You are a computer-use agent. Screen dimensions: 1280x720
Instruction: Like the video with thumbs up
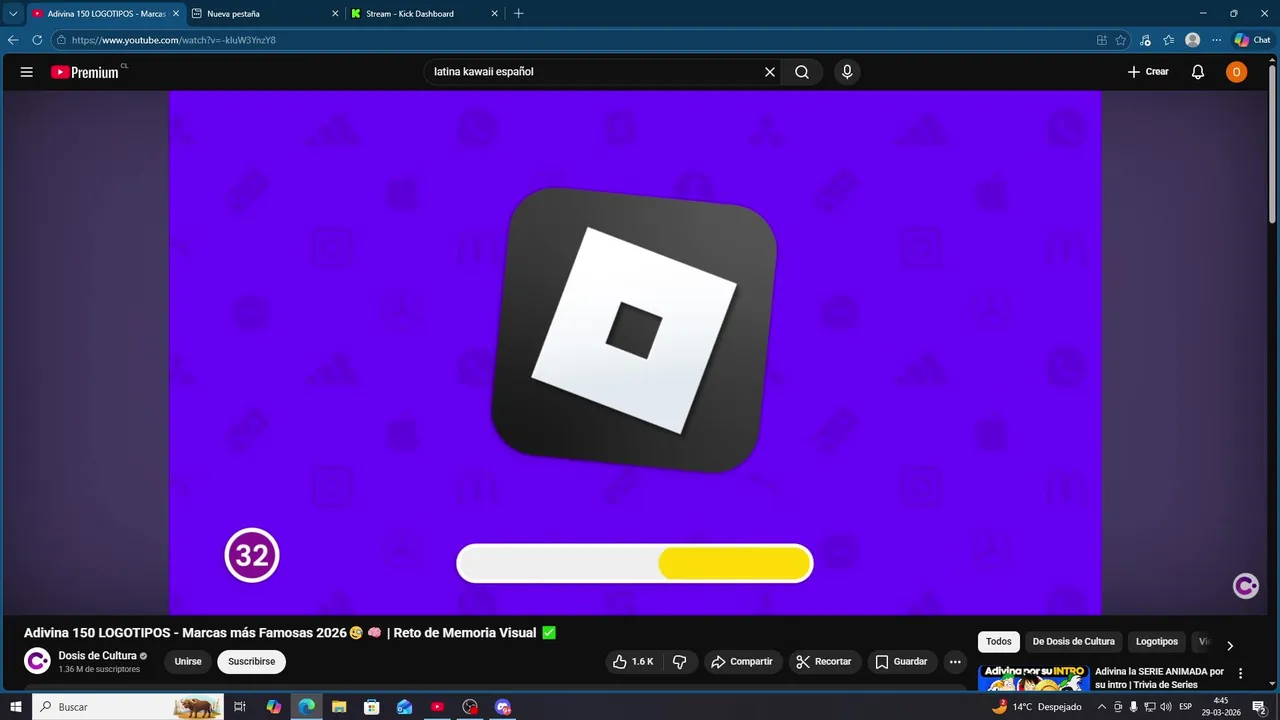click(633, 662)
